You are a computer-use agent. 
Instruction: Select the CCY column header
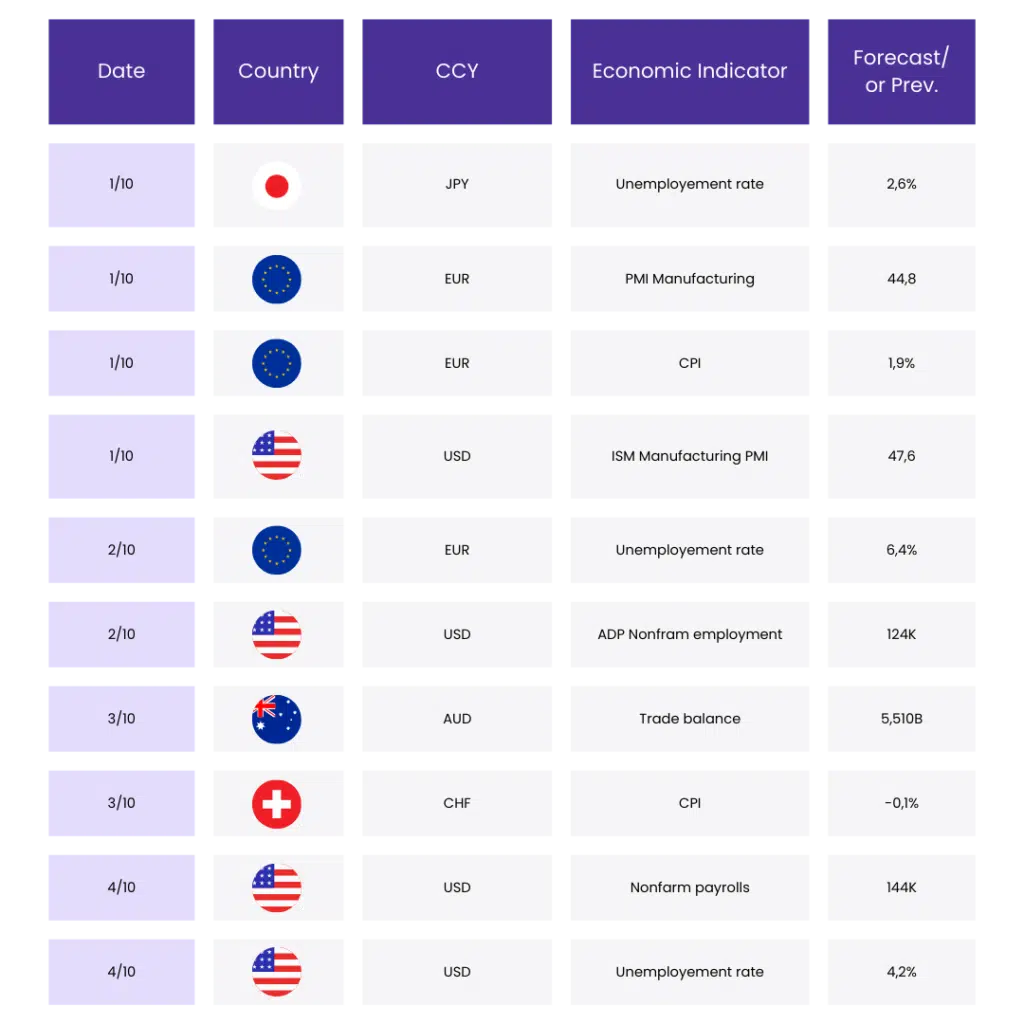tap(458, 71)
